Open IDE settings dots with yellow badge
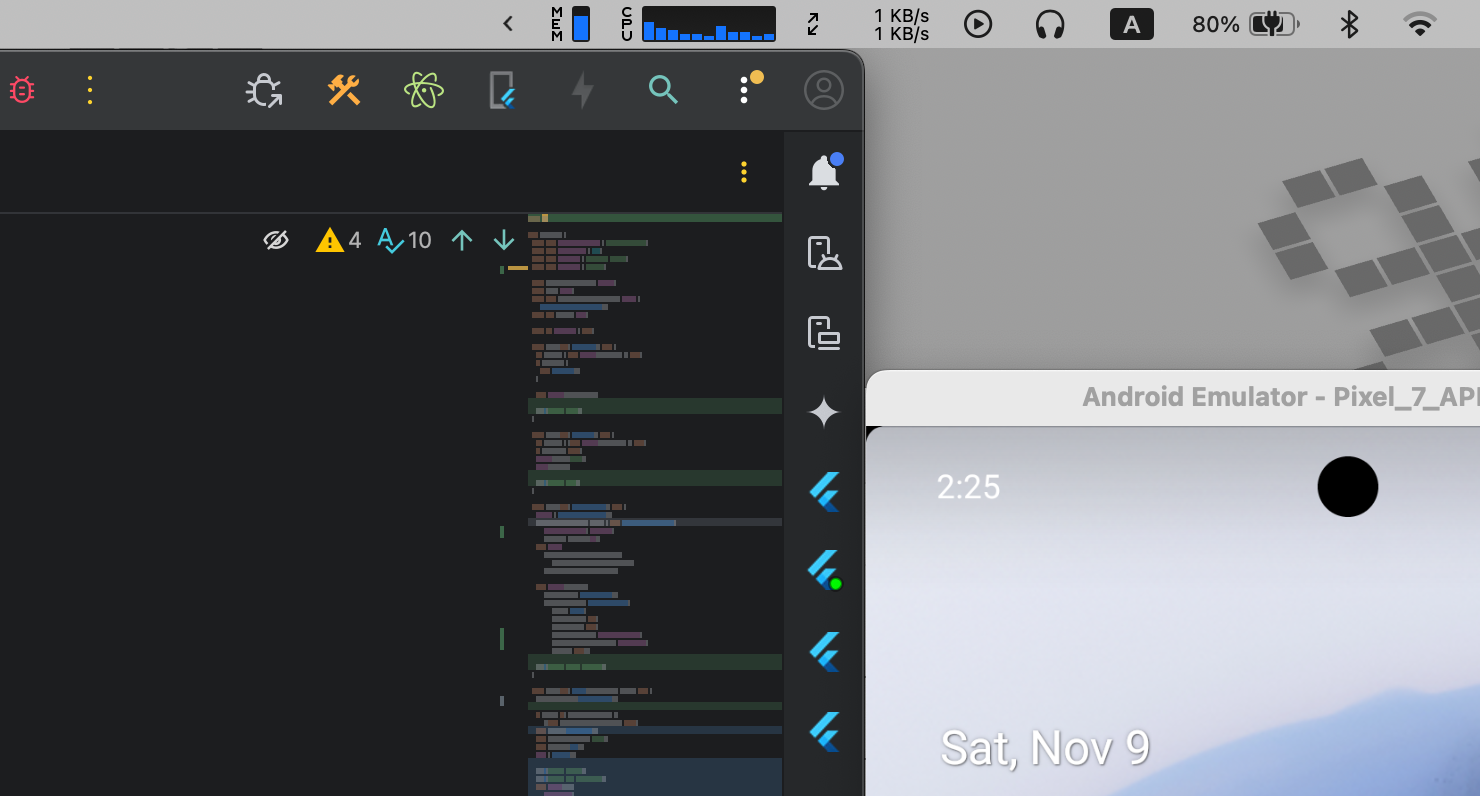 pyautogui.click(x=746, y=89)
